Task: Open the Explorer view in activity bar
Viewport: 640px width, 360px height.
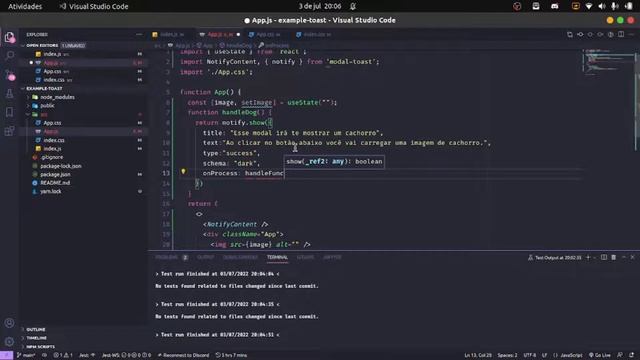Action: [9, 37]
